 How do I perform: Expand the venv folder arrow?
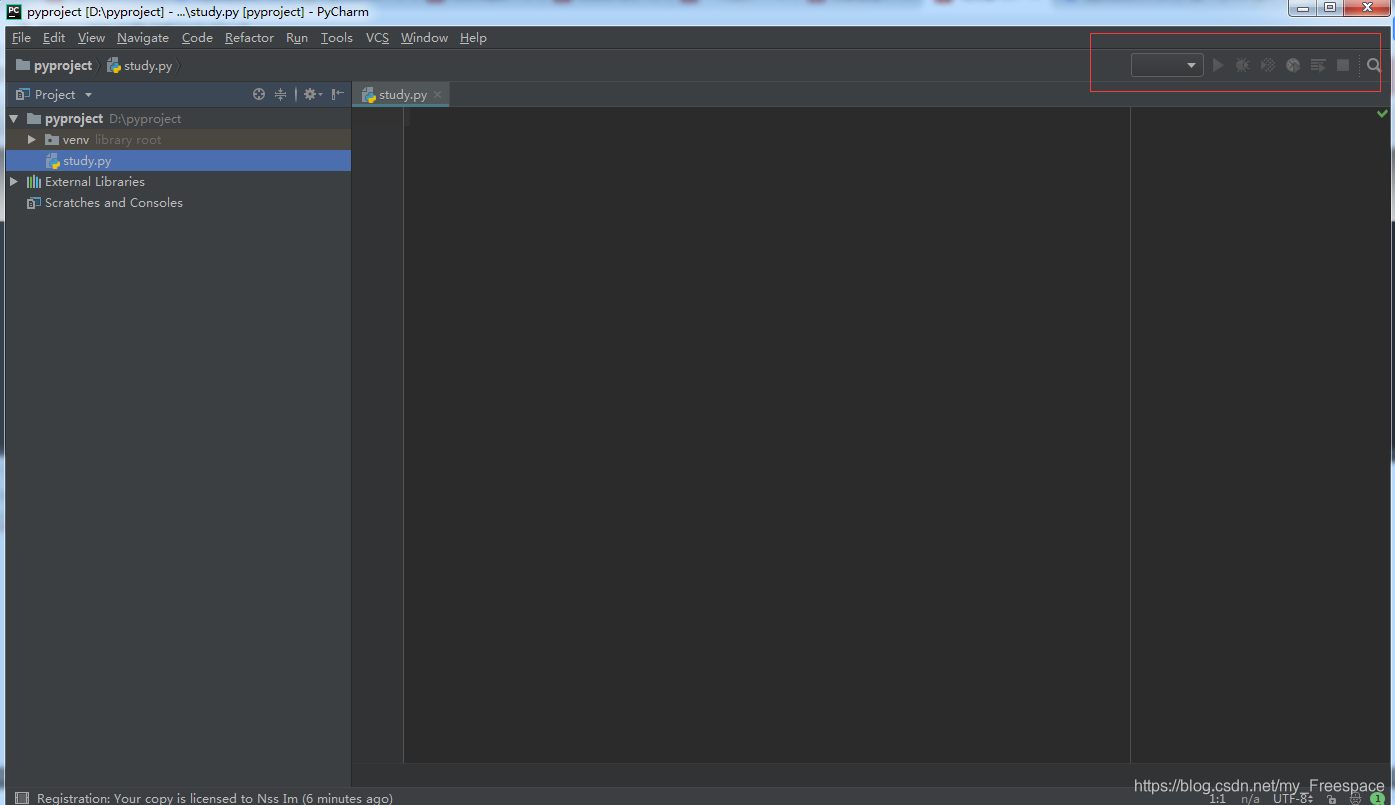coord(32,140)
